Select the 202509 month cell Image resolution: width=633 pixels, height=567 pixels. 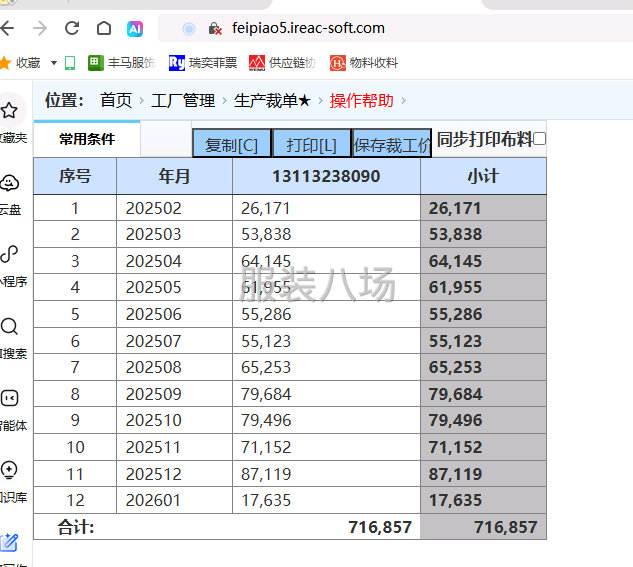pyautogui.click(x=174, y=394)
